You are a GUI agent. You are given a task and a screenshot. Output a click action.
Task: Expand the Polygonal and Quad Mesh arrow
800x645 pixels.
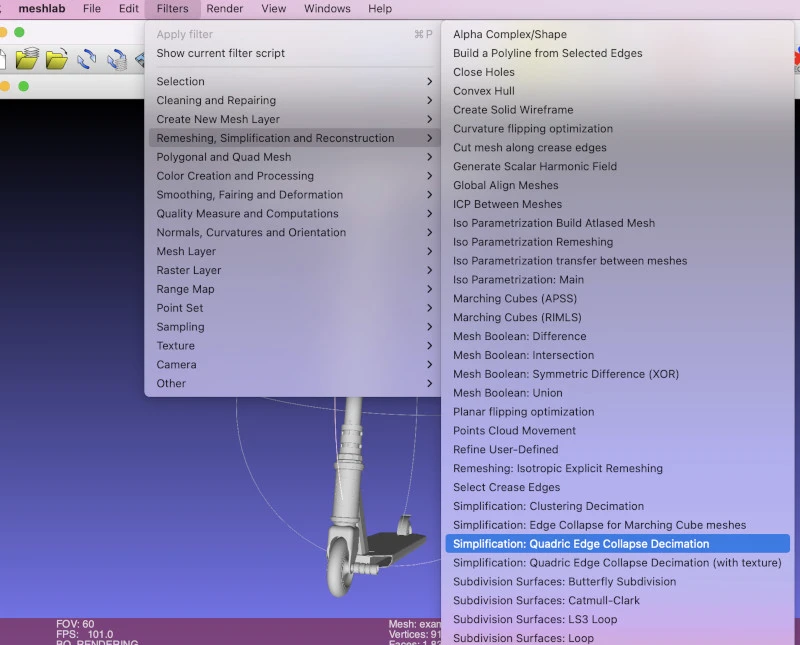pos(430,157)
